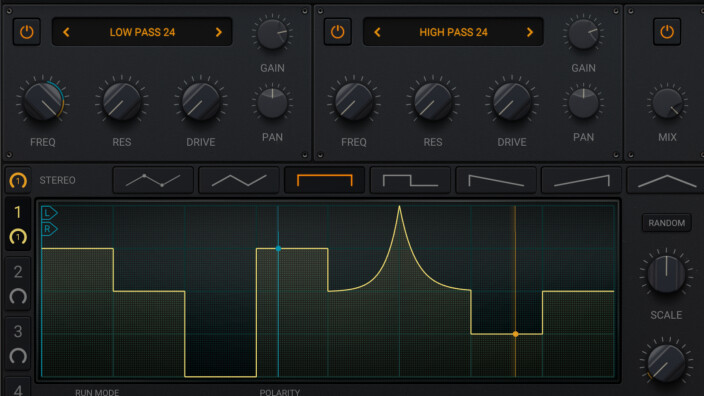Toggle the loop icon under slot 2
This screenshot has height=396, width=704.
coord(18,296)
